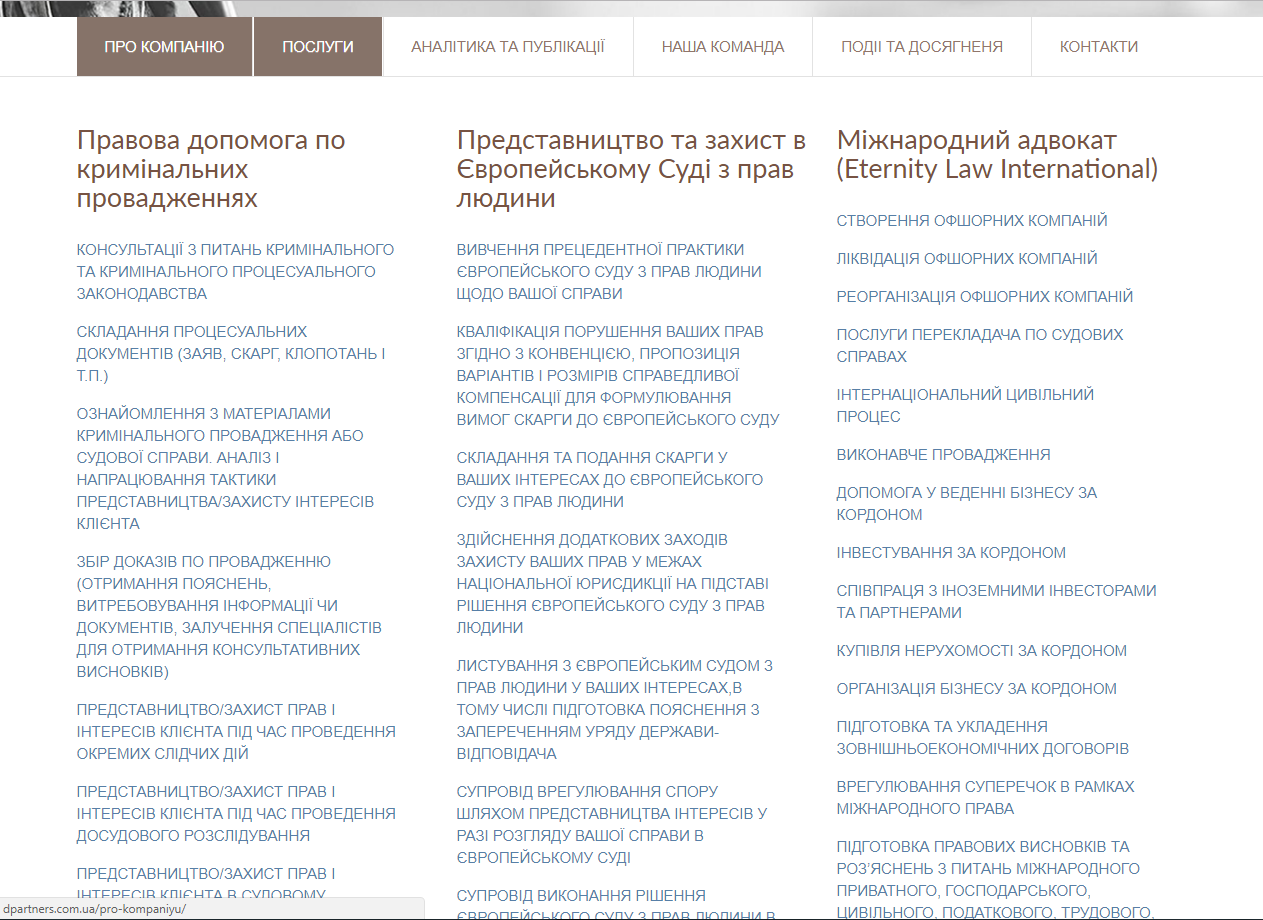Click Міжнародний адвокат (Eternity Law International) heading
This screenshot has width=1263, height=920.
pyautogui.click(x=996, y=155)
